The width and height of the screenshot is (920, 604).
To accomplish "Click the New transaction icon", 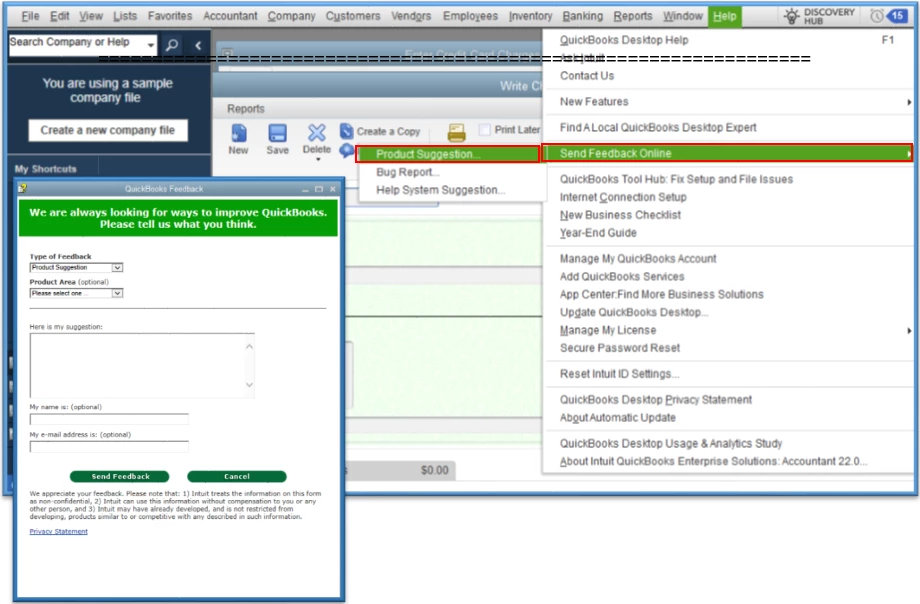I will [x=239, y=133].
